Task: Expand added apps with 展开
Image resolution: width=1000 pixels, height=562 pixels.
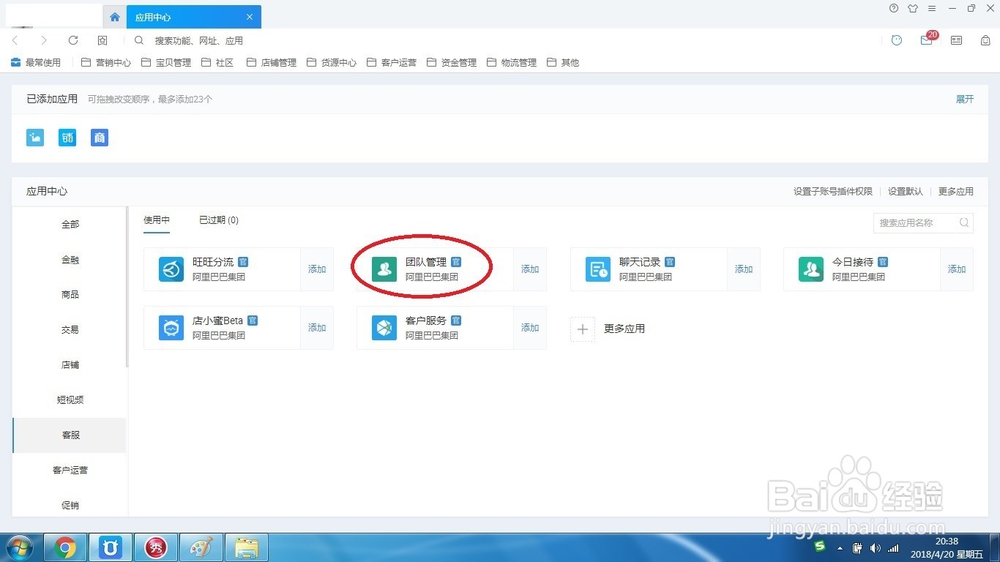Action: point(964,99)
